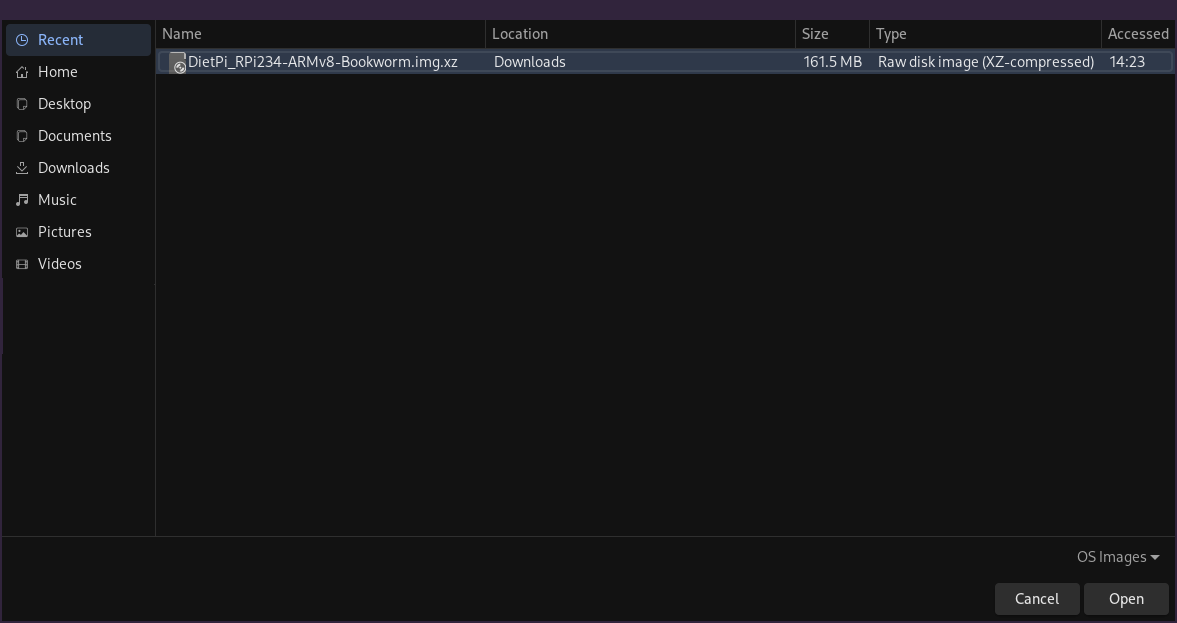Image resolution: width=1177 pixels, height=623 pixels.
Task: Sort files by Size column
Action: [832, 34]
